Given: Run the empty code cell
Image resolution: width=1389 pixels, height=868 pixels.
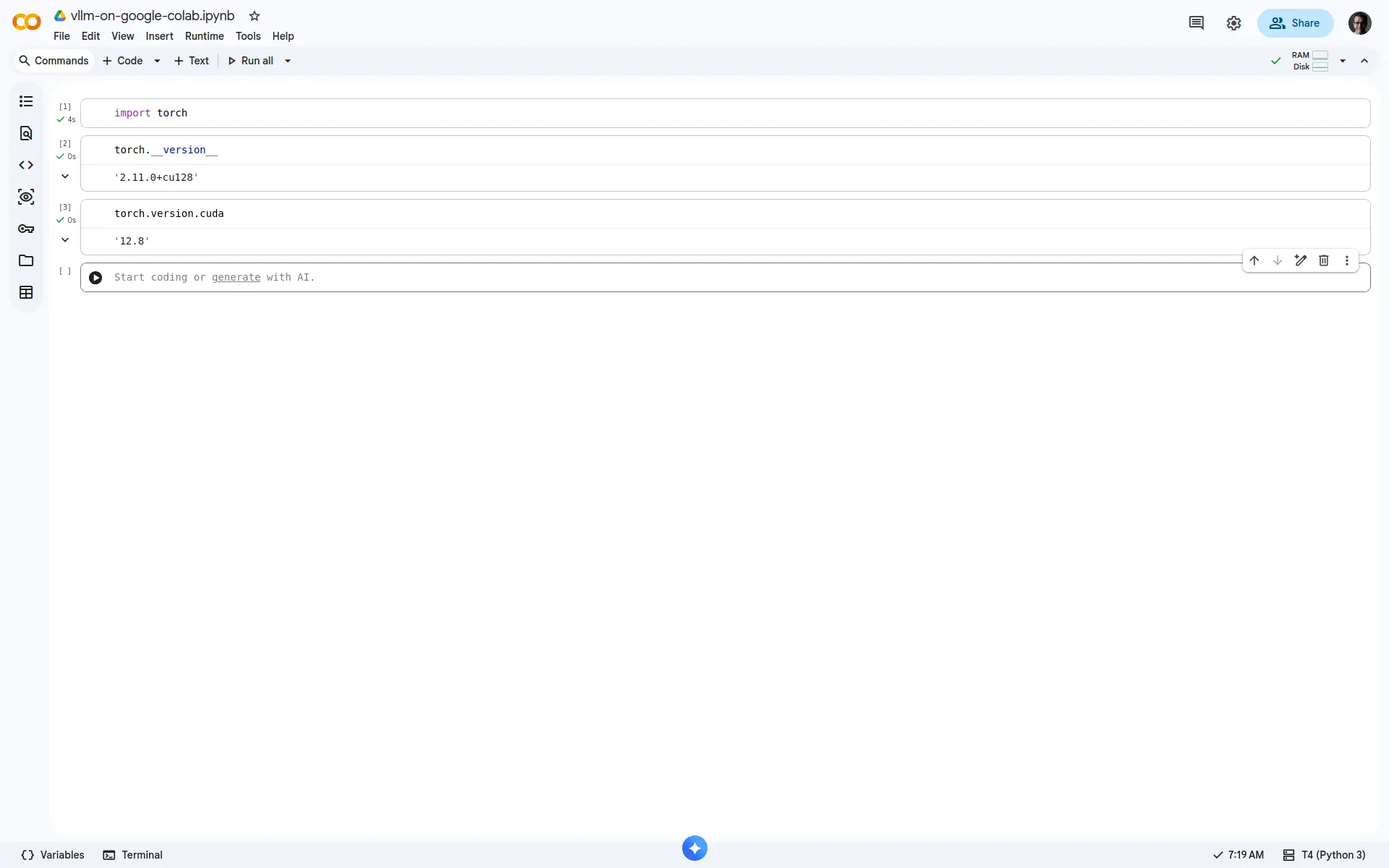Looking at the screenshot, I should [95, 278].
